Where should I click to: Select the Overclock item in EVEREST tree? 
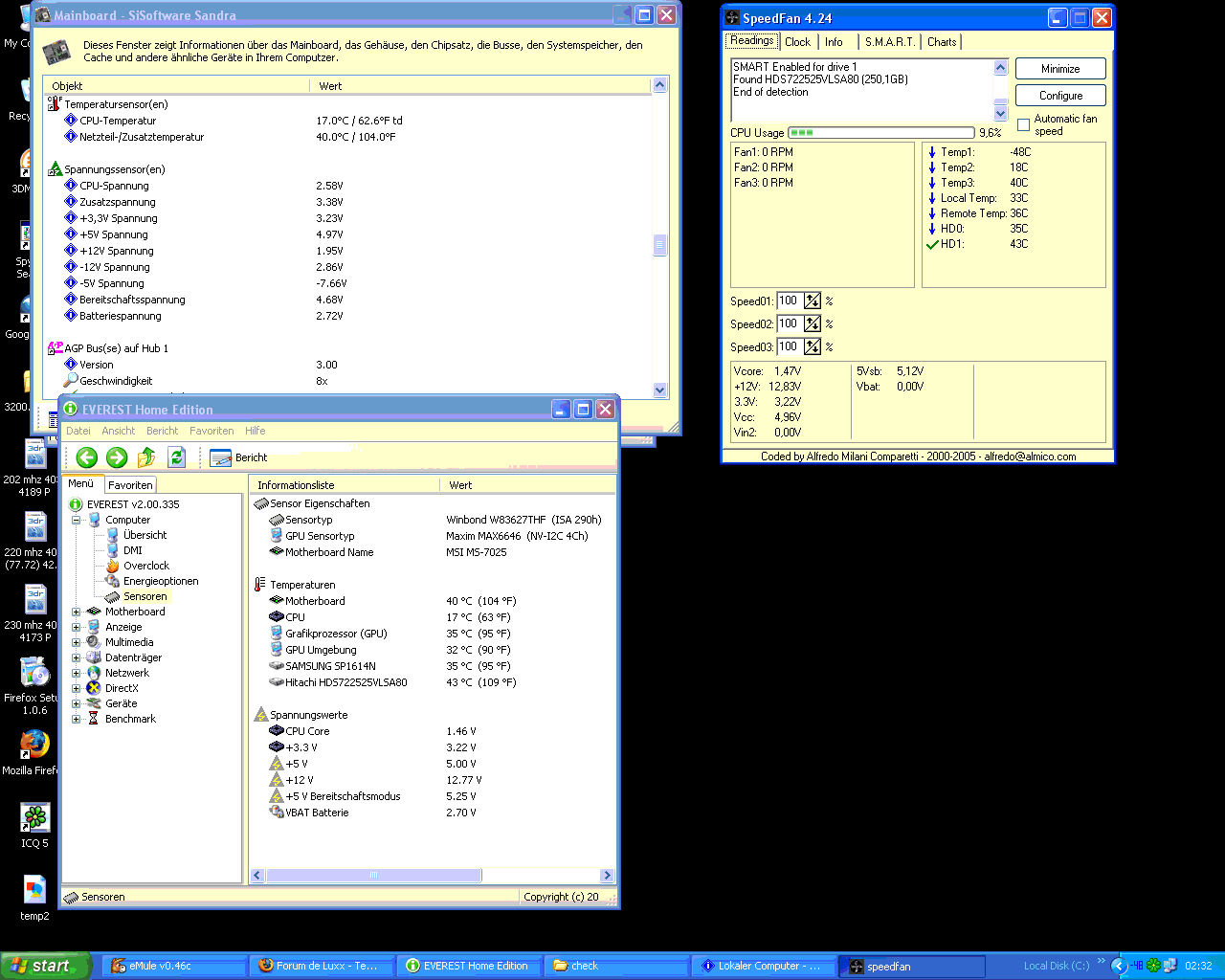tap(145, 566)
